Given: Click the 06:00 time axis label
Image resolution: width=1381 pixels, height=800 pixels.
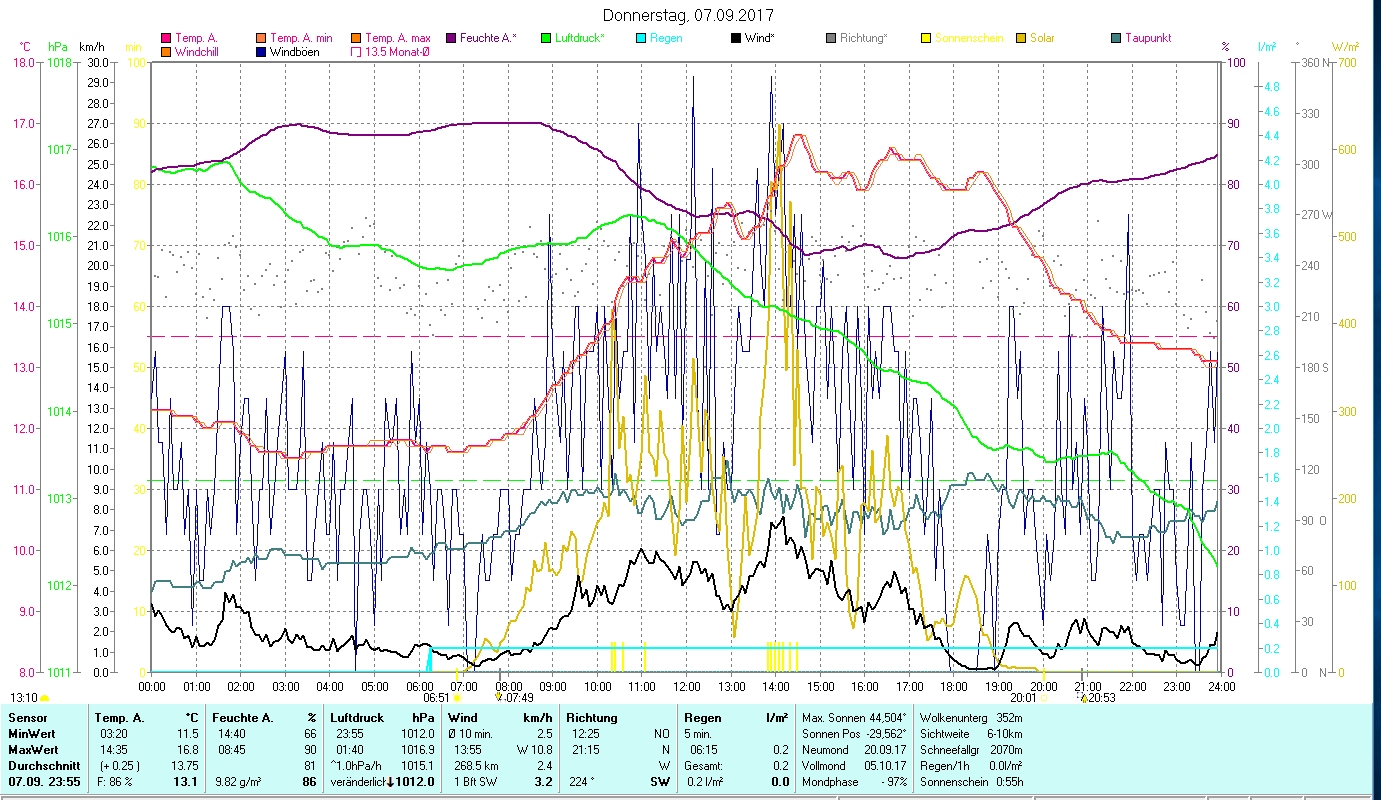Looking at the screenshot, I should [x=419, y=686].
